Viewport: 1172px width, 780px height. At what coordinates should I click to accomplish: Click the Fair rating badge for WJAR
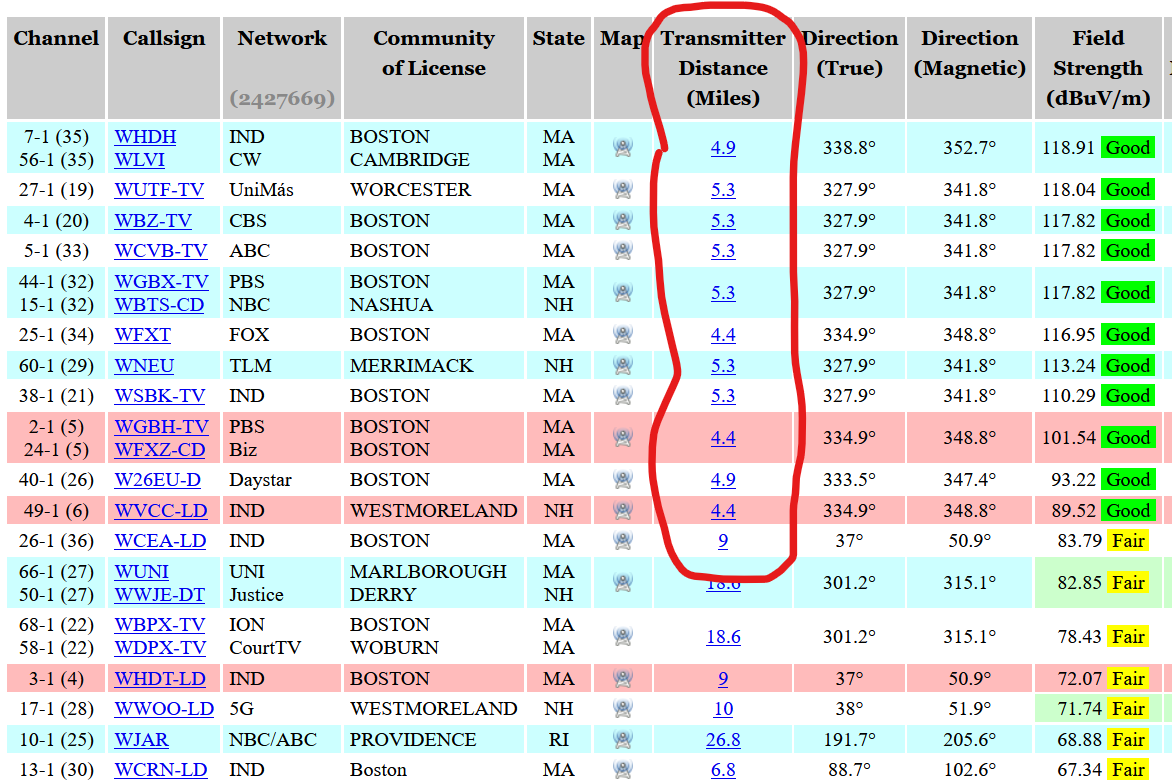[x=1128, y=740]
